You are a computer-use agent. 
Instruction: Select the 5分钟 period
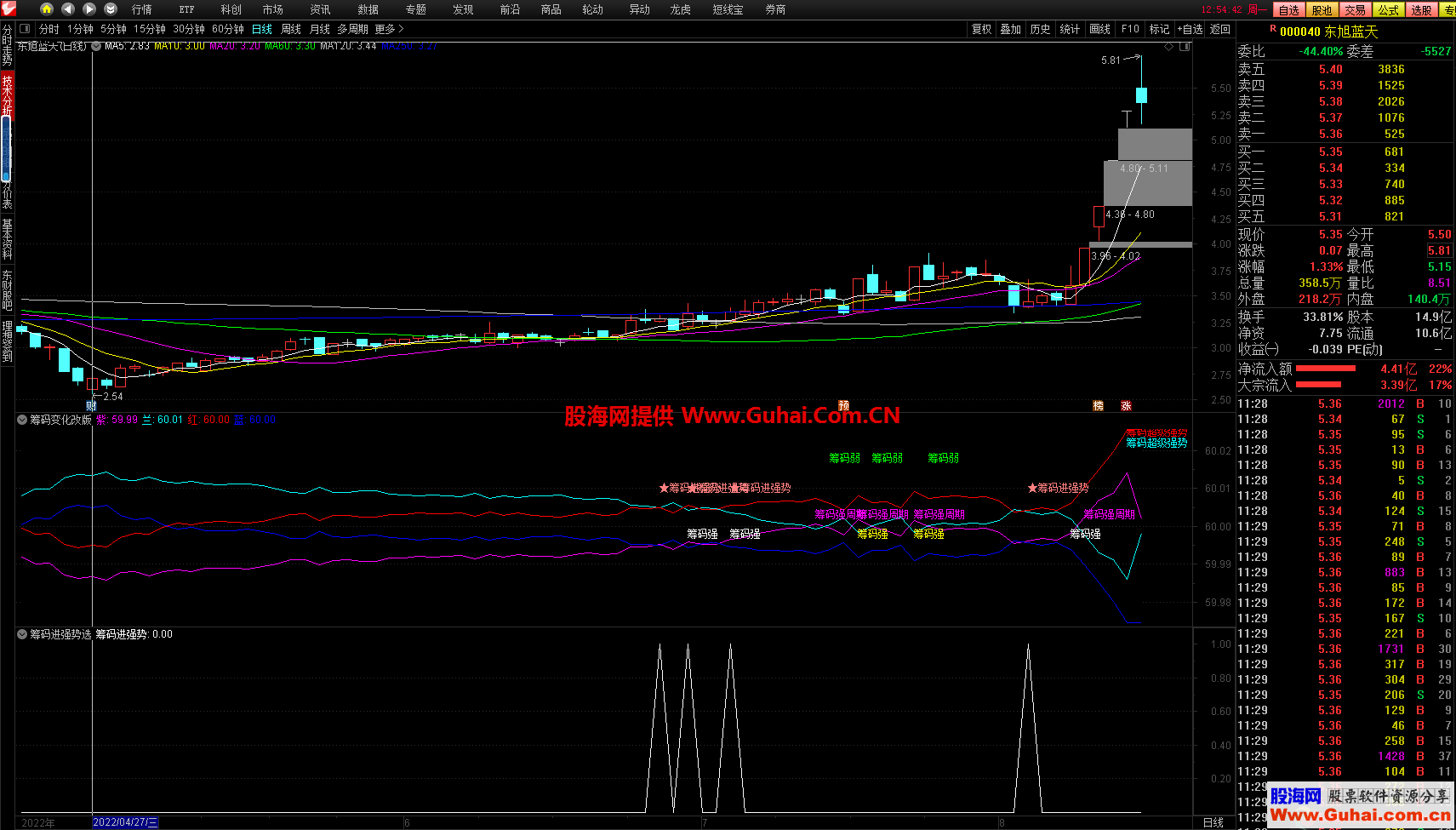point(113,29)
